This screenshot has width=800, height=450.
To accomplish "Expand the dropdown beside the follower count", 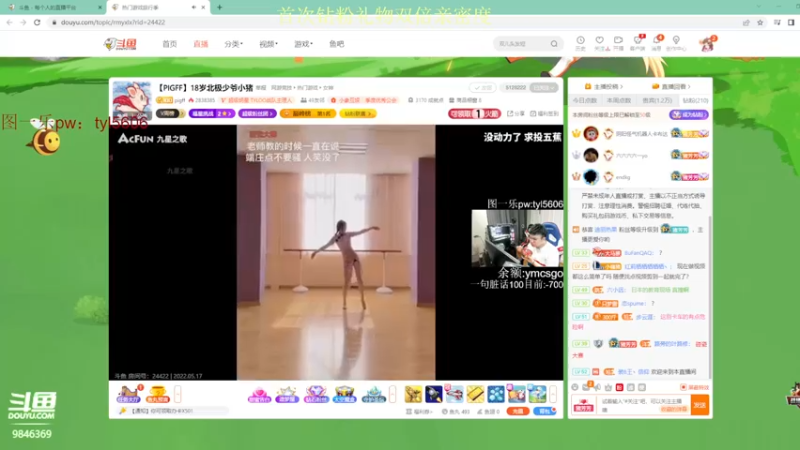I will [x=544, y=88].
